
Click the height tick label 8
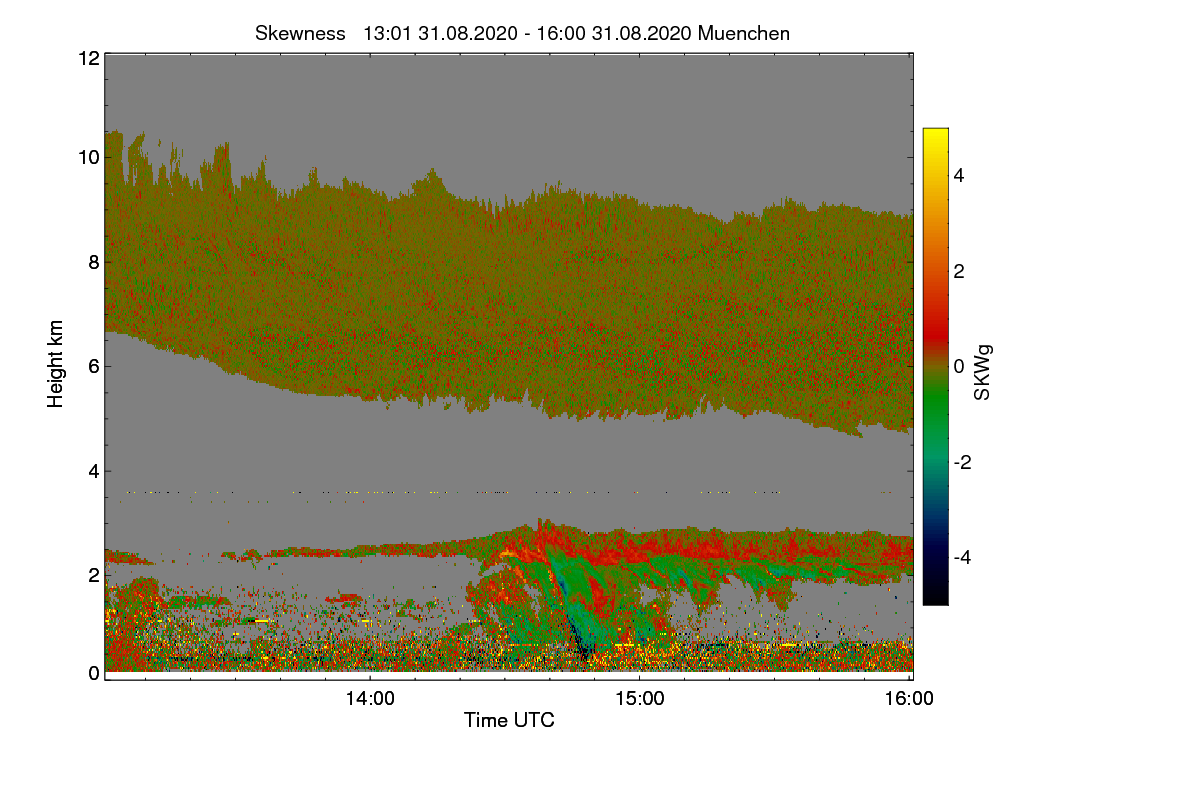(x=94, y=262)
